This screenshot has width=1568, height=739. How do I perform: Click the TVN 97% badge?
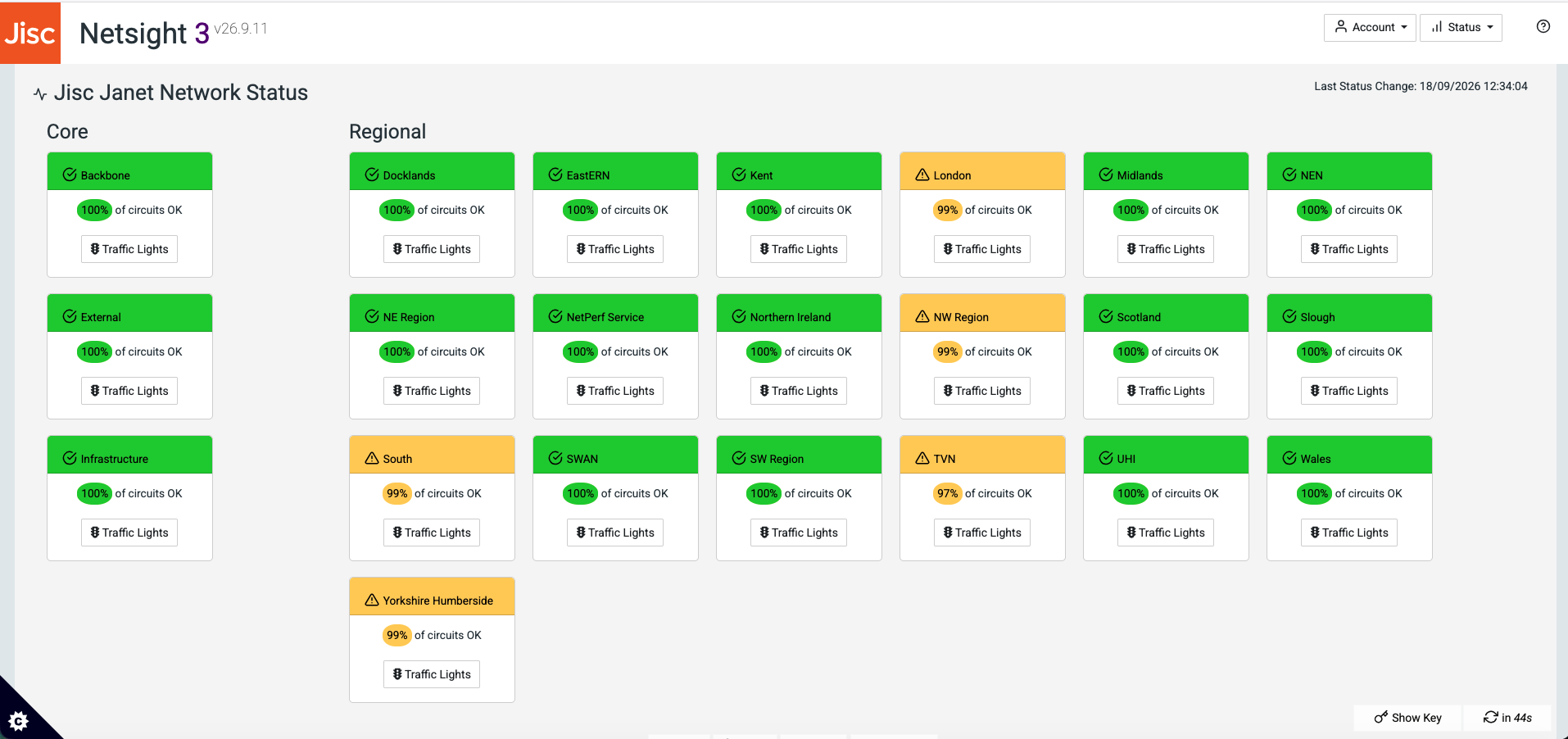pyautogui.click(x=948, y=493)
